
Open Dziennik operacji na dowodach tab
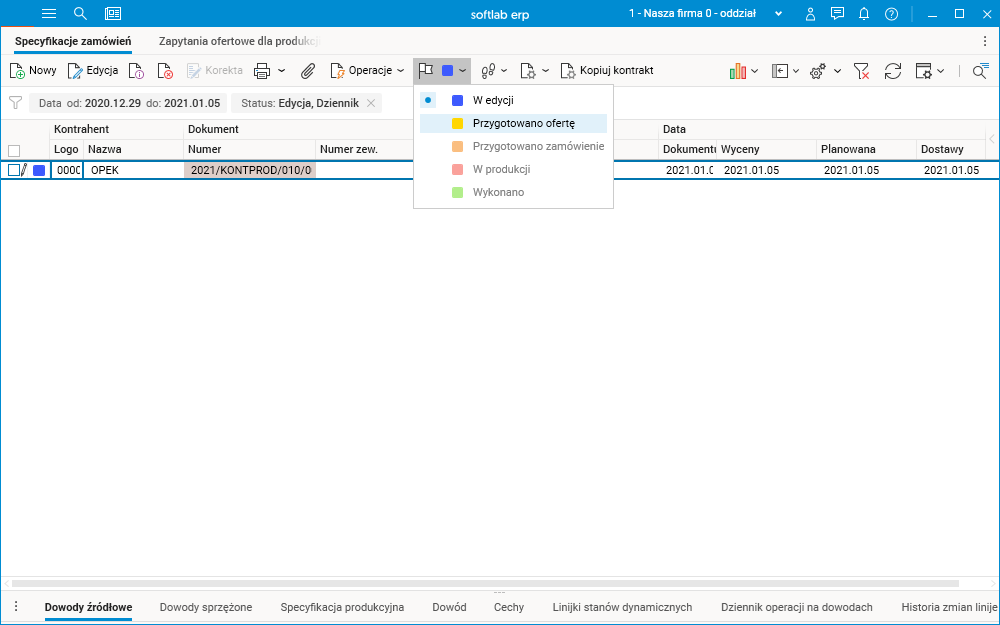(x=797, y=607)
